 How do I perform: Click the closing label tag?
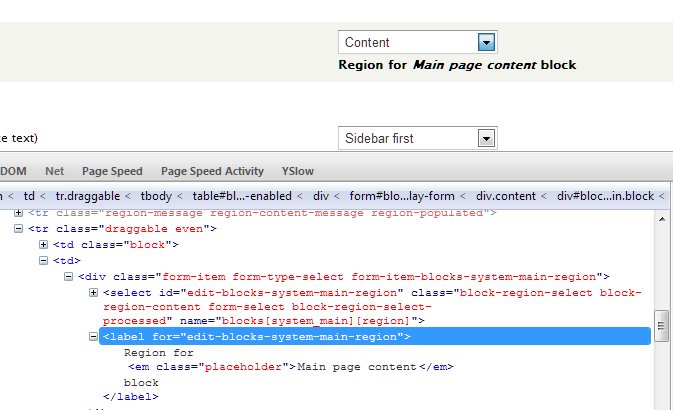pos(130,397)
